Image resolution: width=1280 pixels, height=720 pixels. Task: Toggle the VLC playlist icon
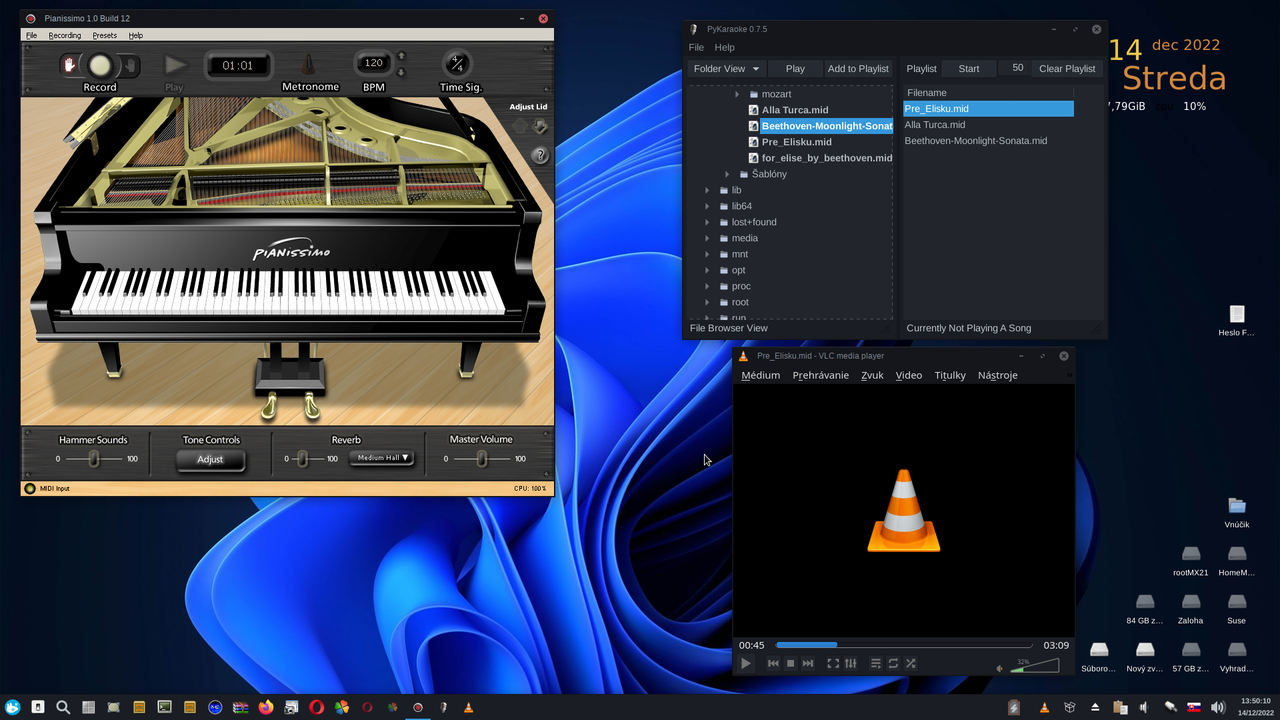(876, 663)
